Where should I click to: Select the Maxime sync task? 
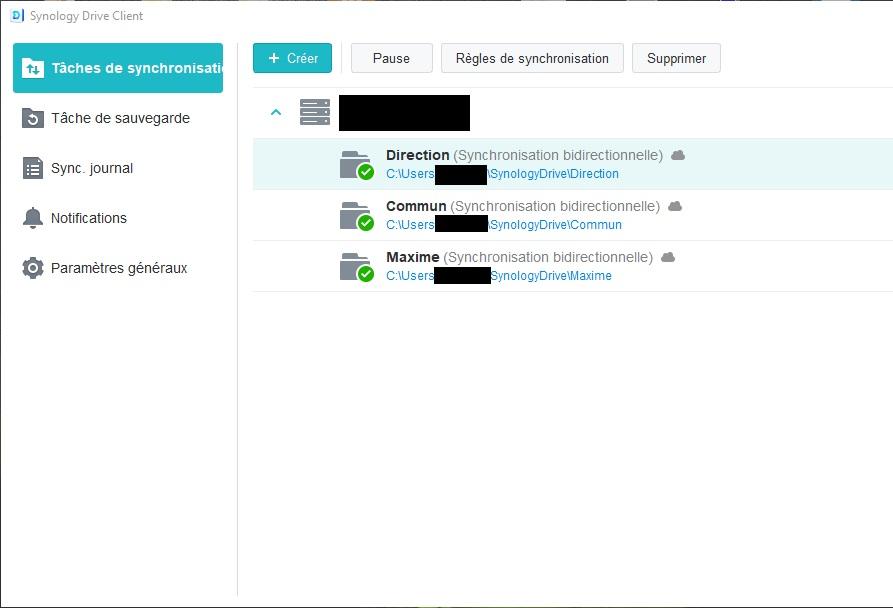(x=573, y=266)
